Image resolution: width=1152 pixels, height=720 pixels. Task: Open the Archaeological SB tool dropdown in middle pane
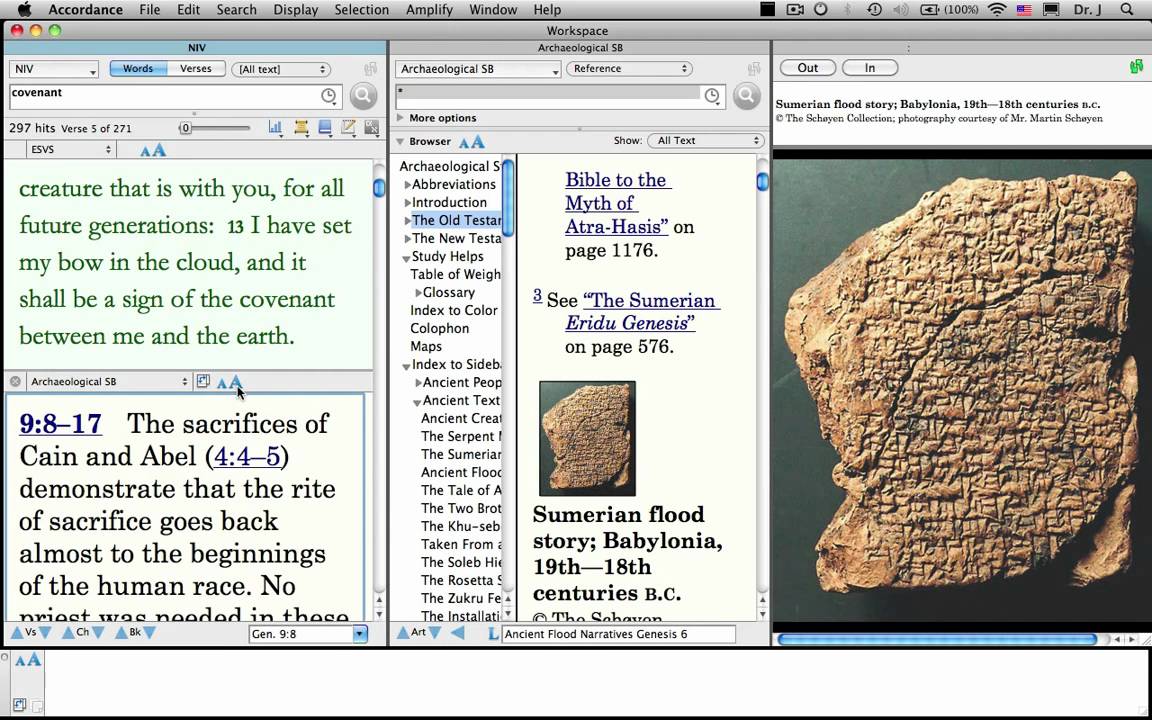click(x=478, y=69)
